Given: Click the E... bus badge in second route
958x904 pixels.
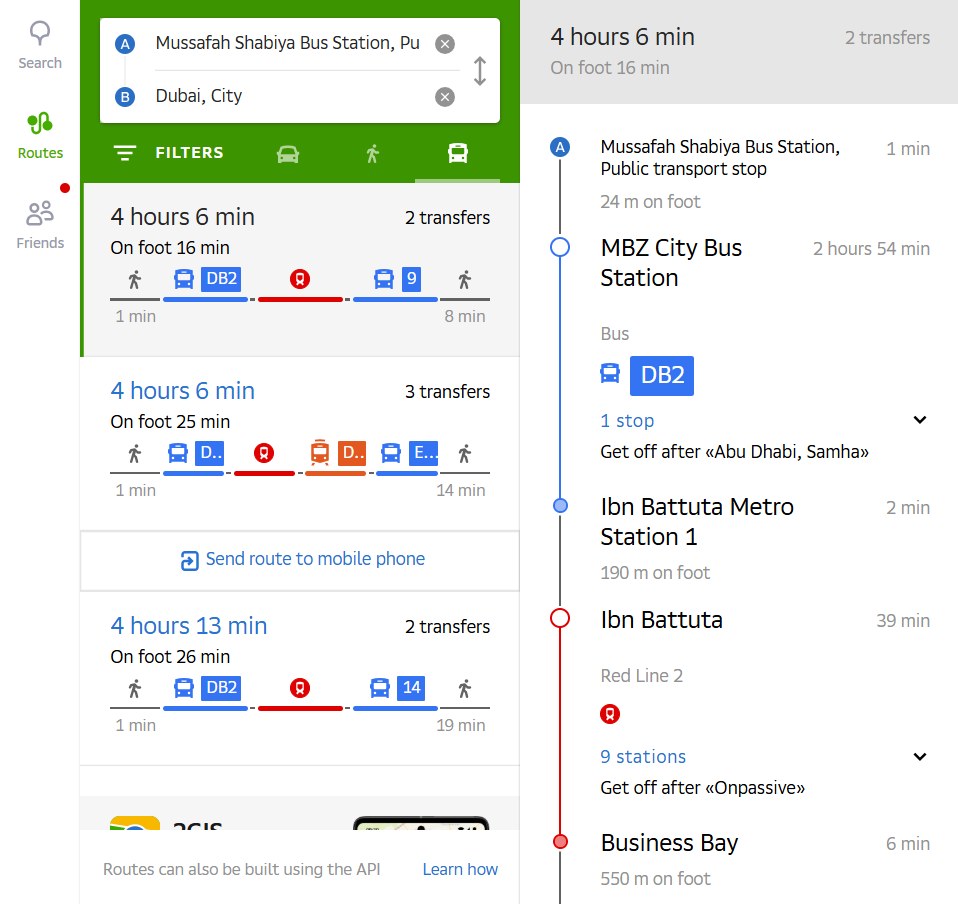Looking at the screenshot, I should [423, 453].
